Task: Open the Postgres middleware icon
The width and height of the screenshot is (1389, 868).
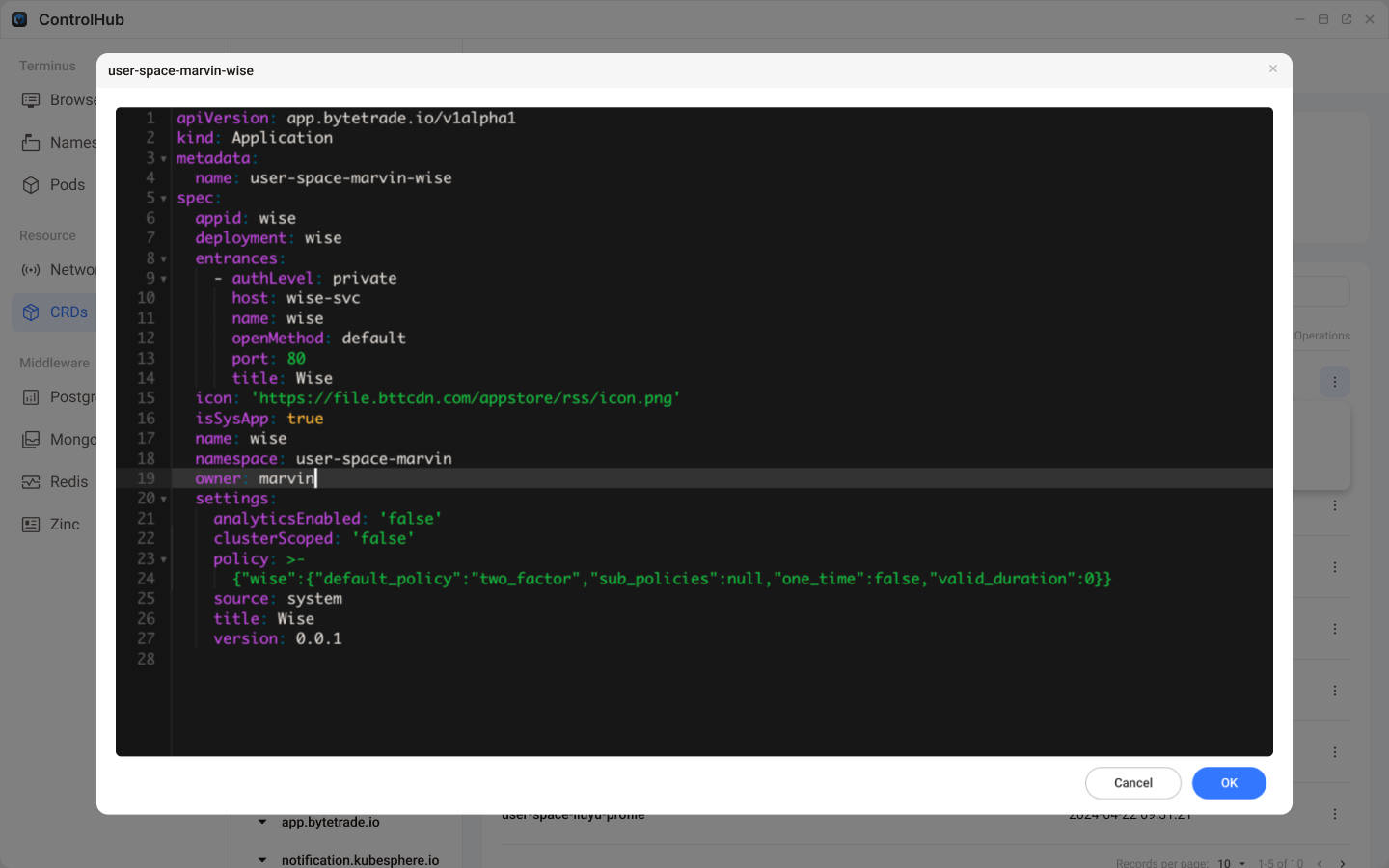Action: pos(31,397)
